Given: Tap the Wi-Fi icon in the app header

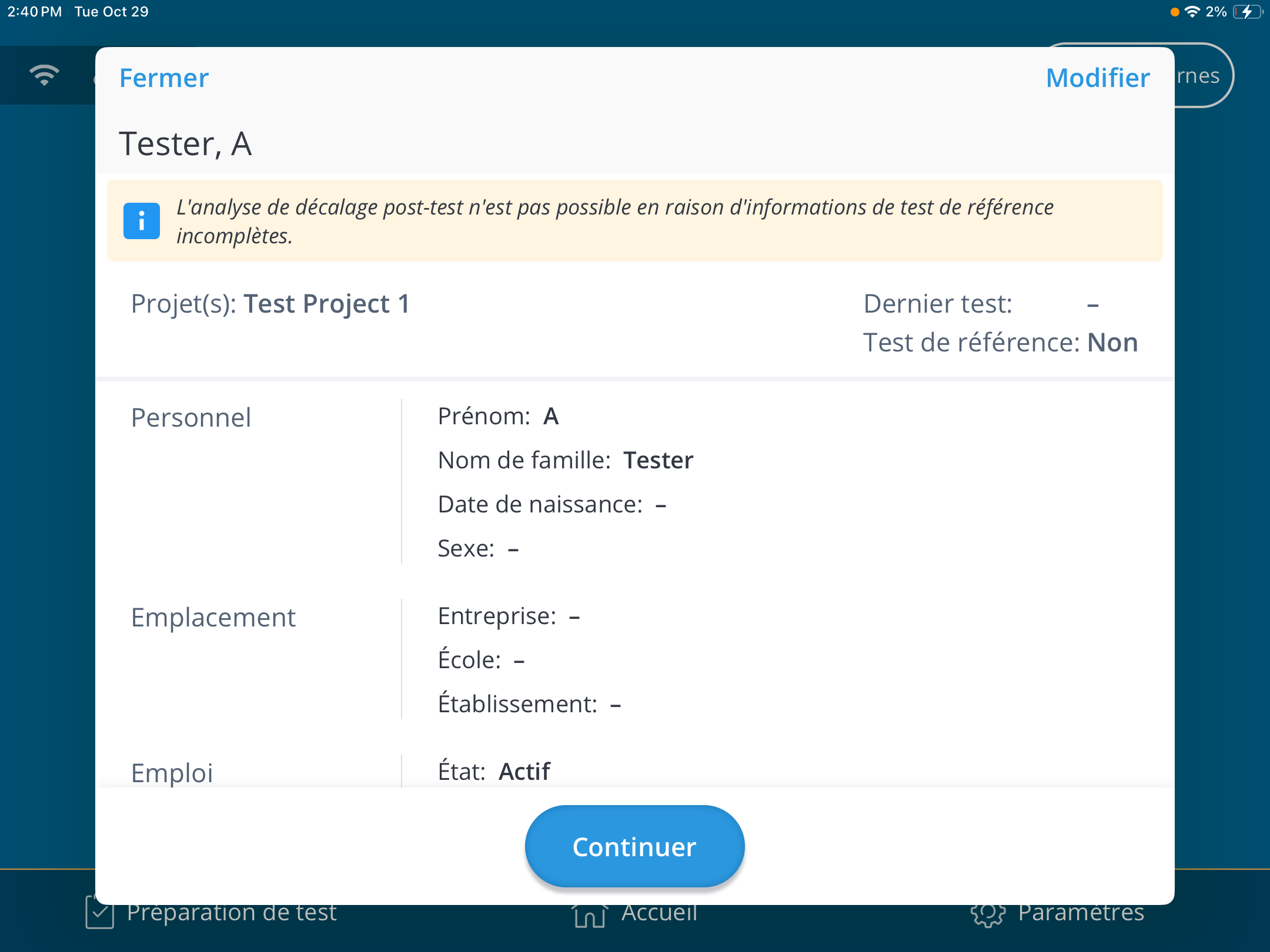Looking at the screenshot, I should point(45,76).
